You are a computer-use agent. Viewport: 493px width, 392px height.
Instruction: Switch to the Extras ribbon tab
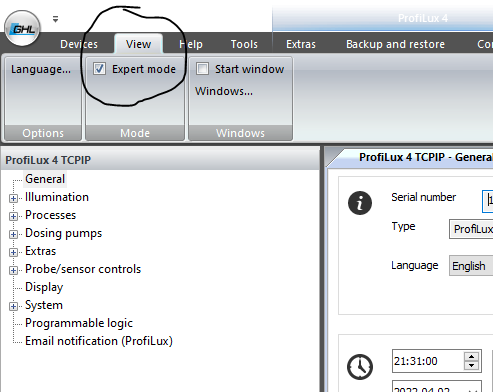tap(301, 44)
